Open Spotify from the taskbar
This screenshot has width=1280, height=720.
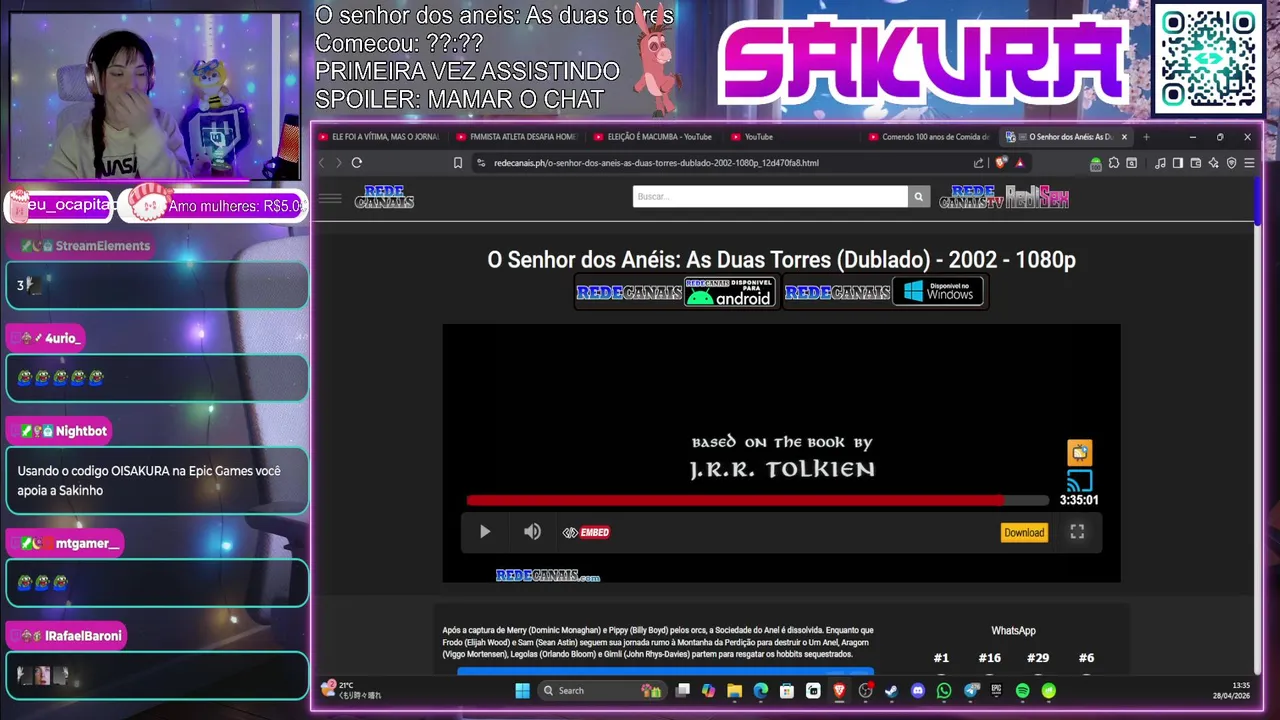click(x=1023, y=690)
